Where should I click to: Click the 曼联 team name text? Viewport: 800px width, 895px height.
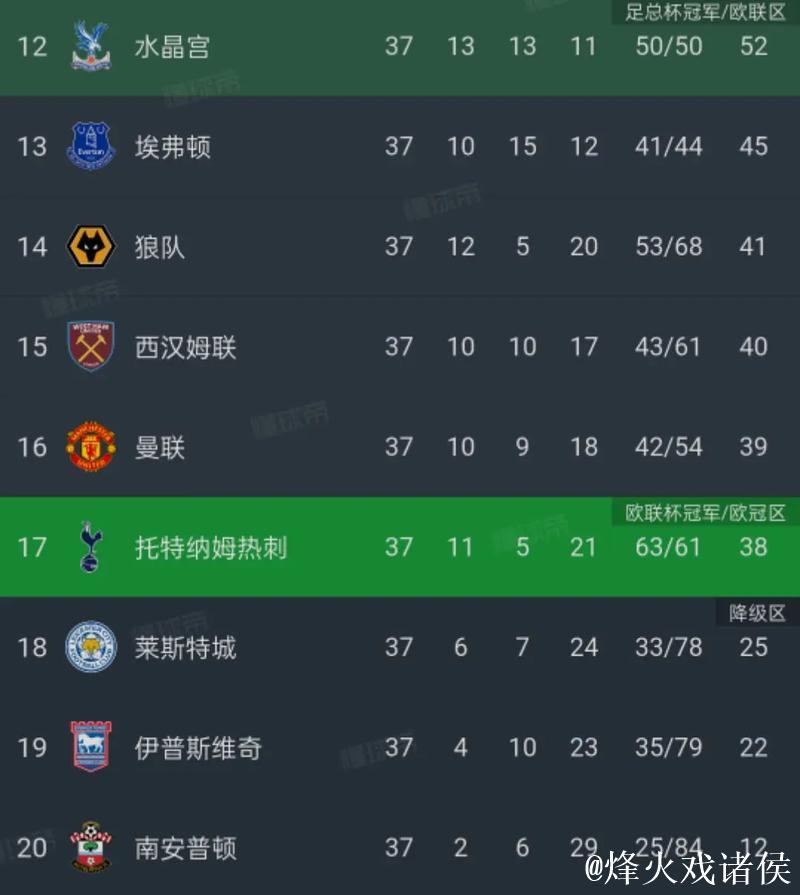160,448
